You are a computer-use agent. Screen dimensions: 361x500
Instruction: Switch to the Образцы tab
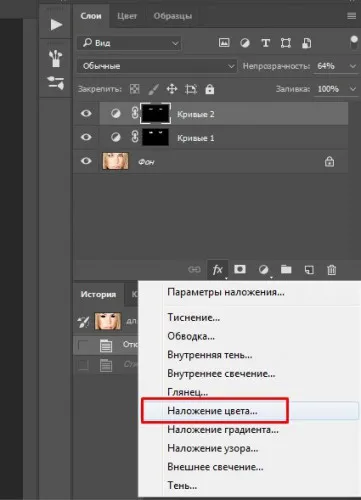(x=173, y=16)
